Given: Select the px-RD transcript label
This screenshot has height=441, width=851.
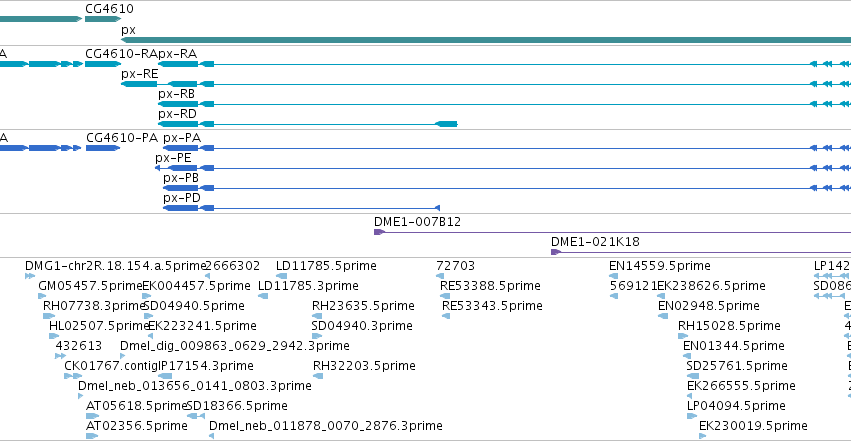Looking at the screenshot, I should tap(177, 114).
